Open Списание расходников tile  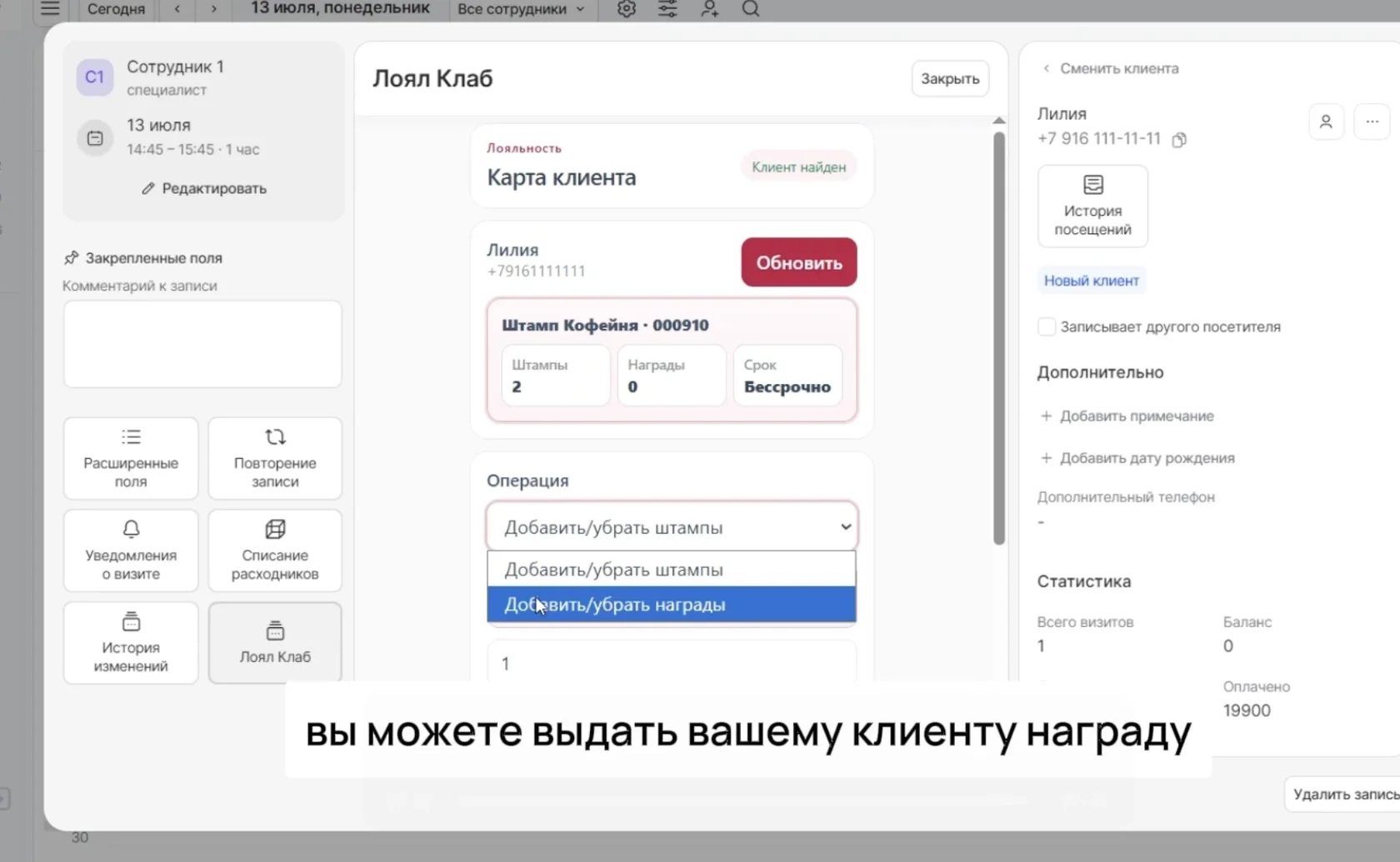point(275,551)
